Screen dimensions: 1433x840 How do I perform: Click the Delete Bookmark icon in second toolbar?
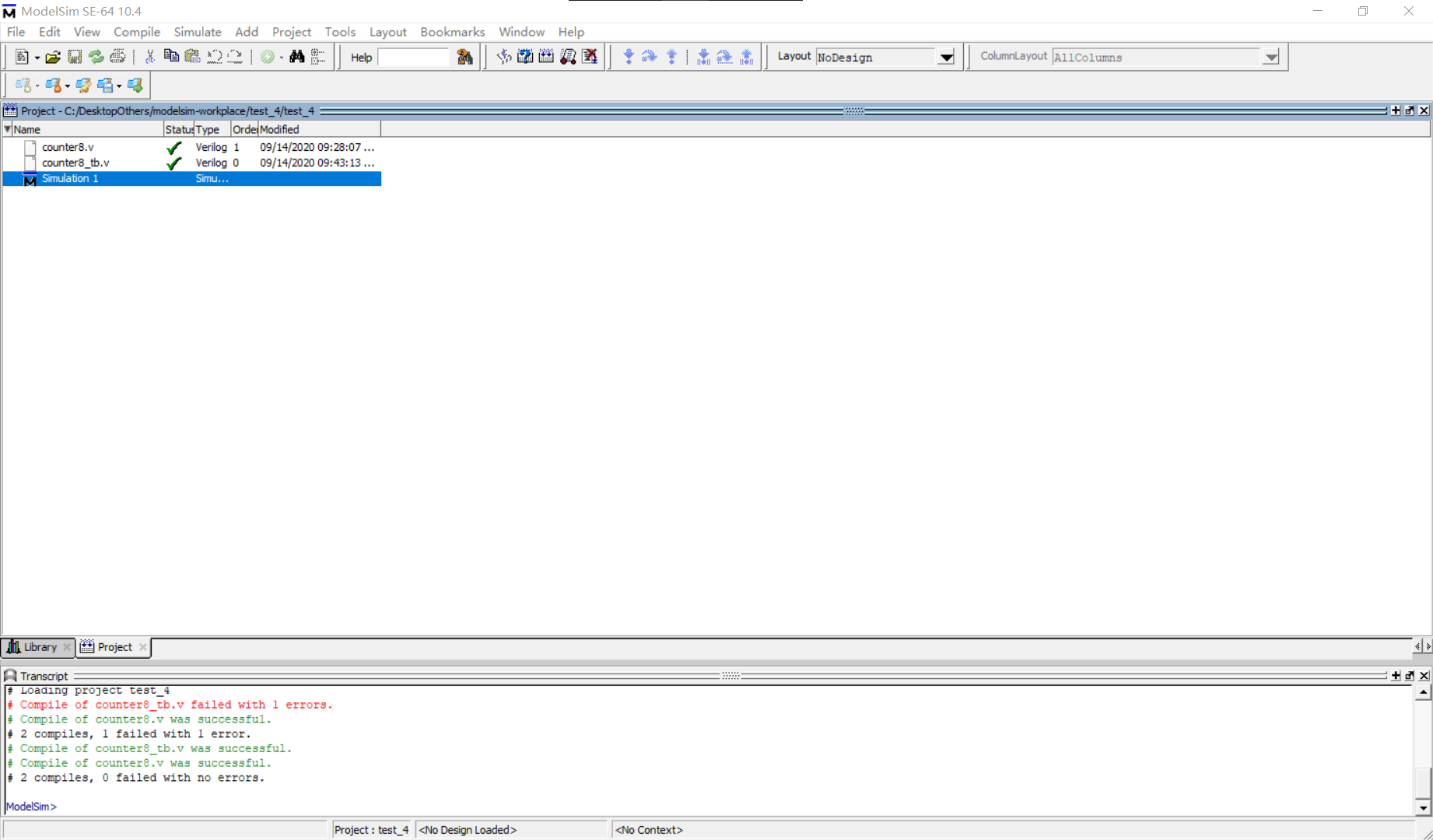[x=53, y=86]
